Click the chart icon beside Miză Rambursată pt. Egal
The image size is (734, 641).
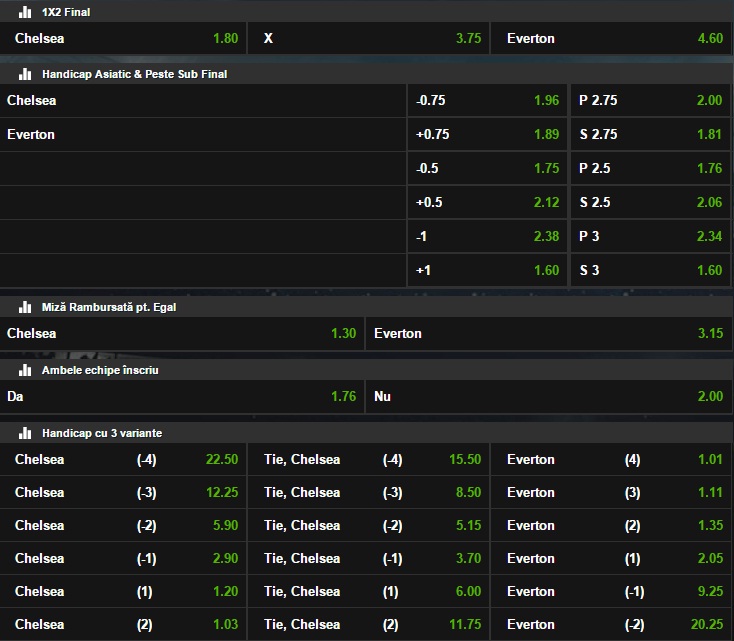click(25, 307)
